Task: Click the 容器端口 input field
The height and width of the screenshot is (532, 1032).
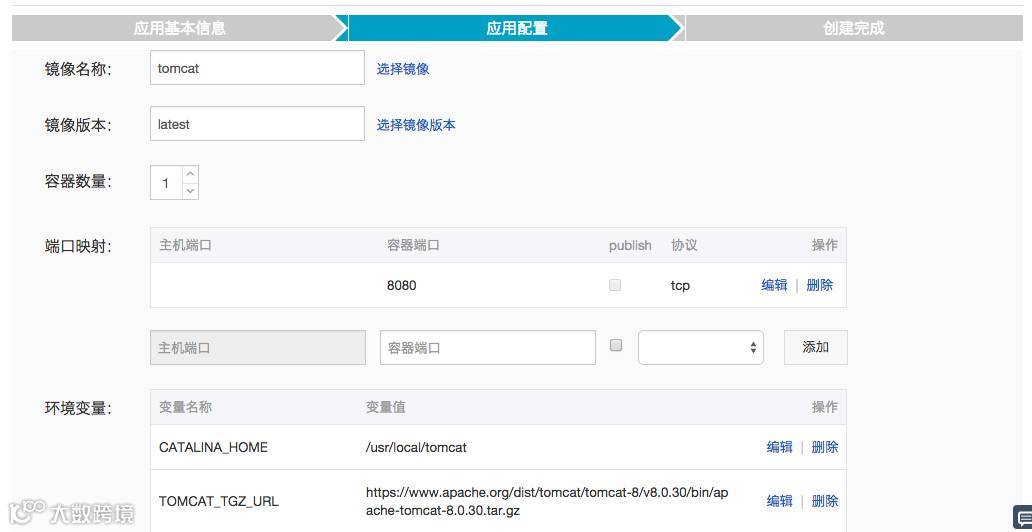Action: coord(488,348)
